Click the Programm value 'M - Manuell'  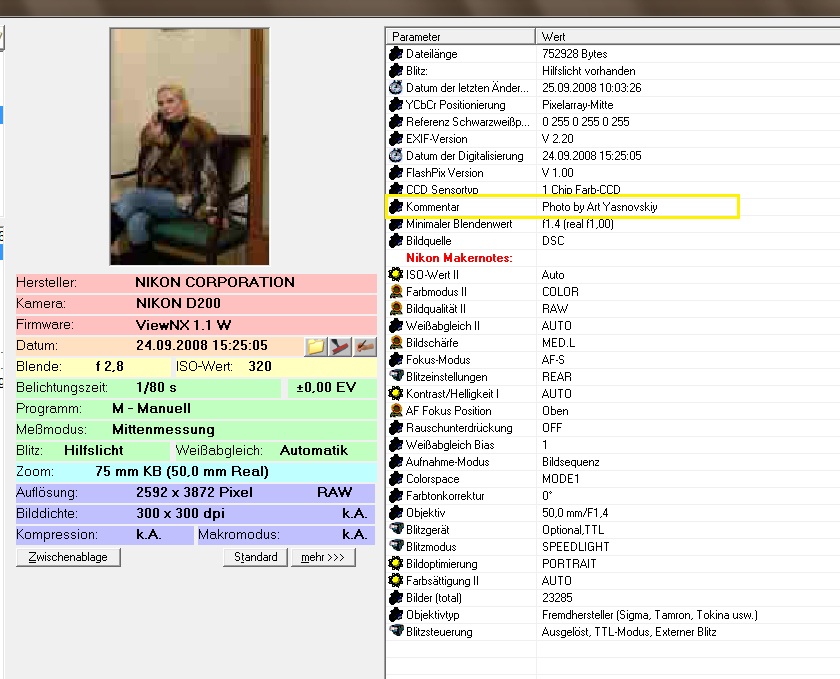pos(152,408)
